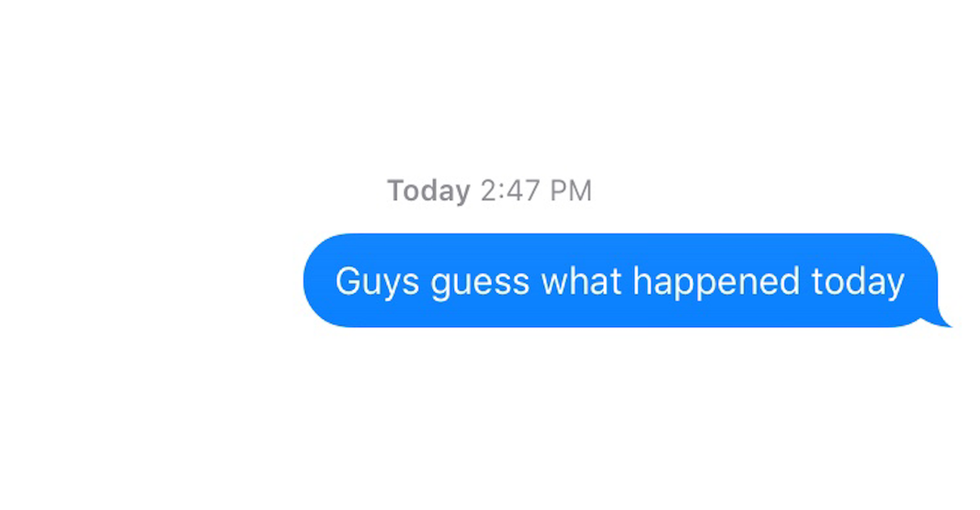
Task: Click the word 'Guys' in the message
Action: tap(378, 282)
